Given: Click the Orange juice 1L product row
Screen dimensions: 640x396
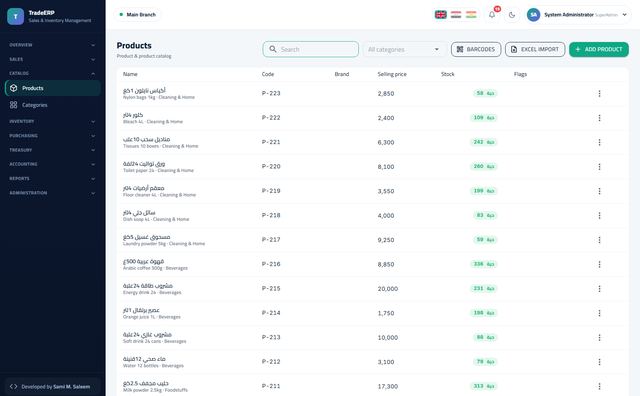Looking at the screenshot, I should (372, 313).
